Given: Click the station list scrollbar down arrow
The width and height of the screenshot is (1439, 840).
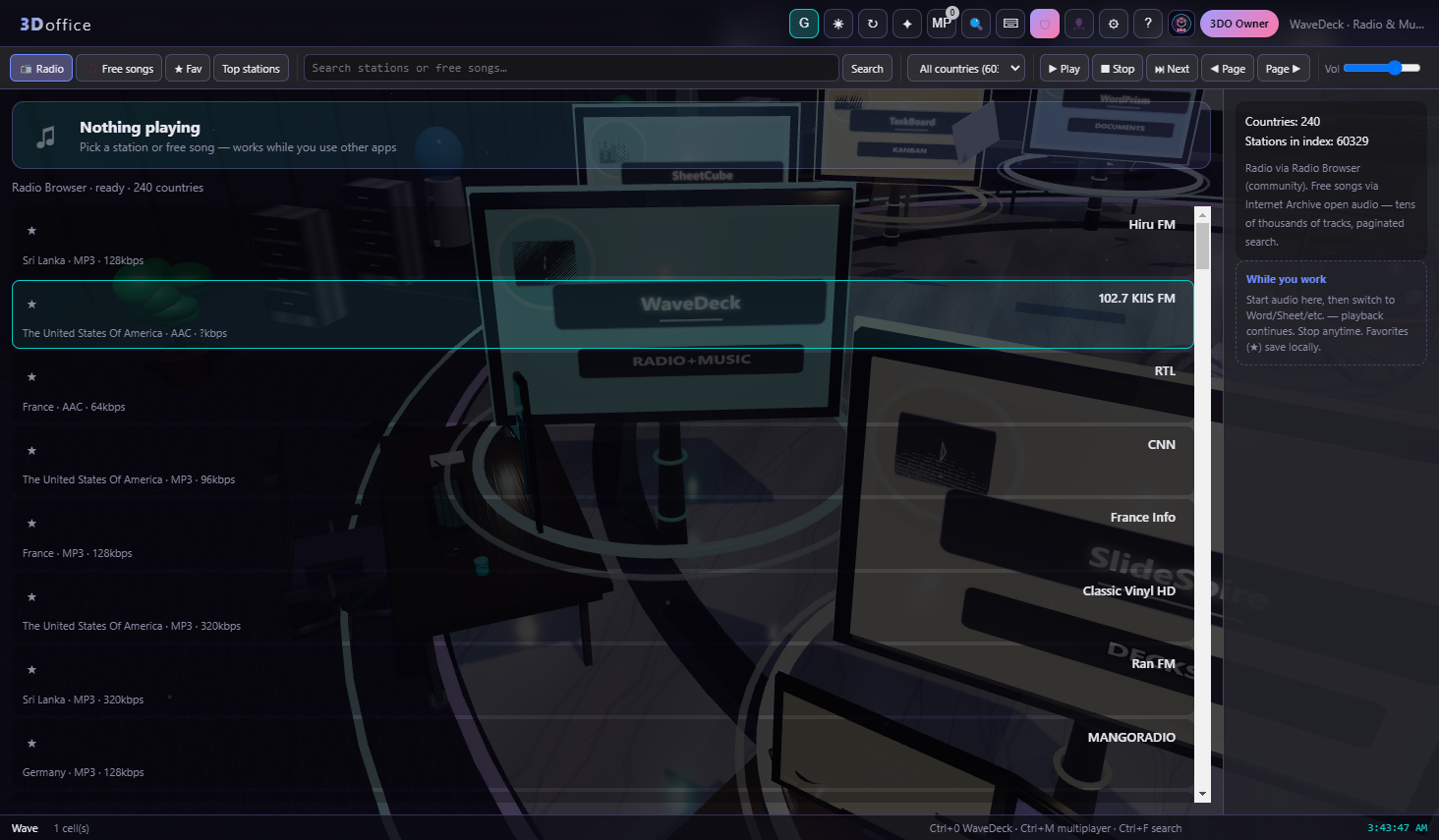Looking at the screenshot, I should coord(1202,794).
